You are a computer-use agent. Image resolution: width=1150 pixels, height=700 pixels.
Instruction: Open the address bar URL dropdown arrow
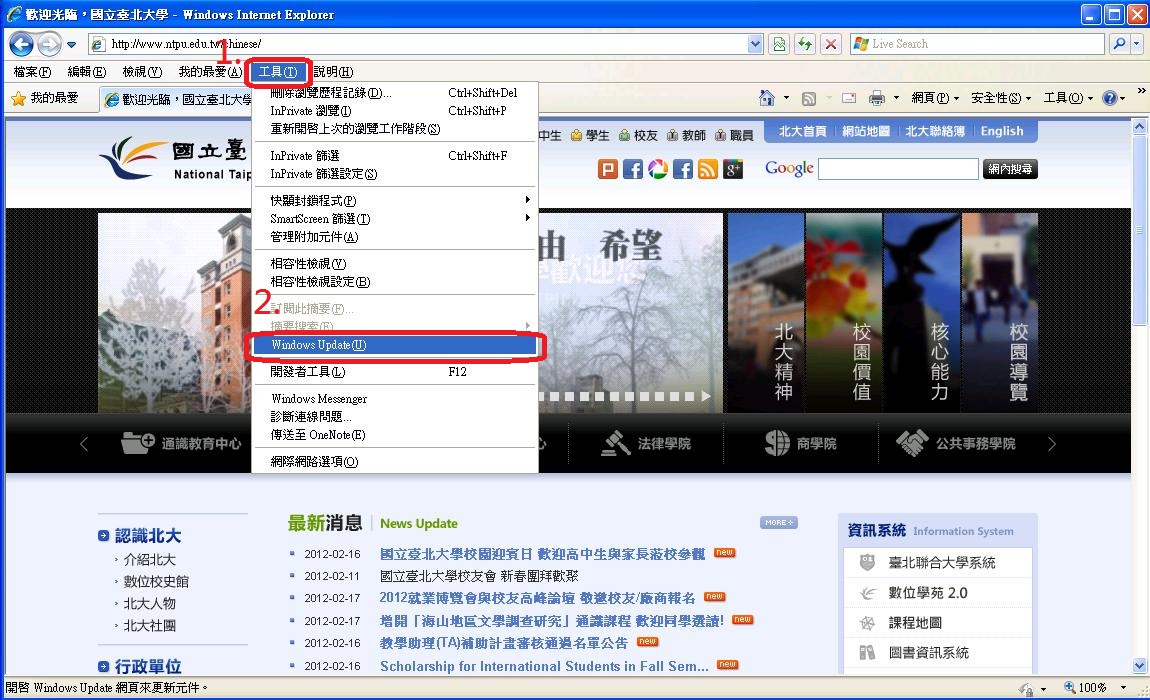coord(755,44)
